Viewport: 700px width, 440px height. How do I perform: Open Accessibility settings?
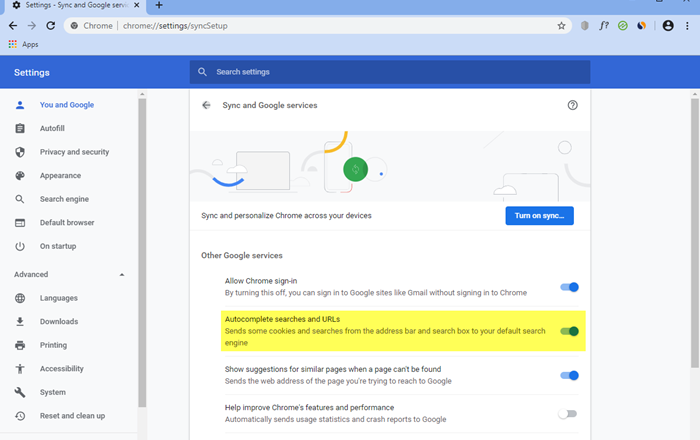[62, 369]
